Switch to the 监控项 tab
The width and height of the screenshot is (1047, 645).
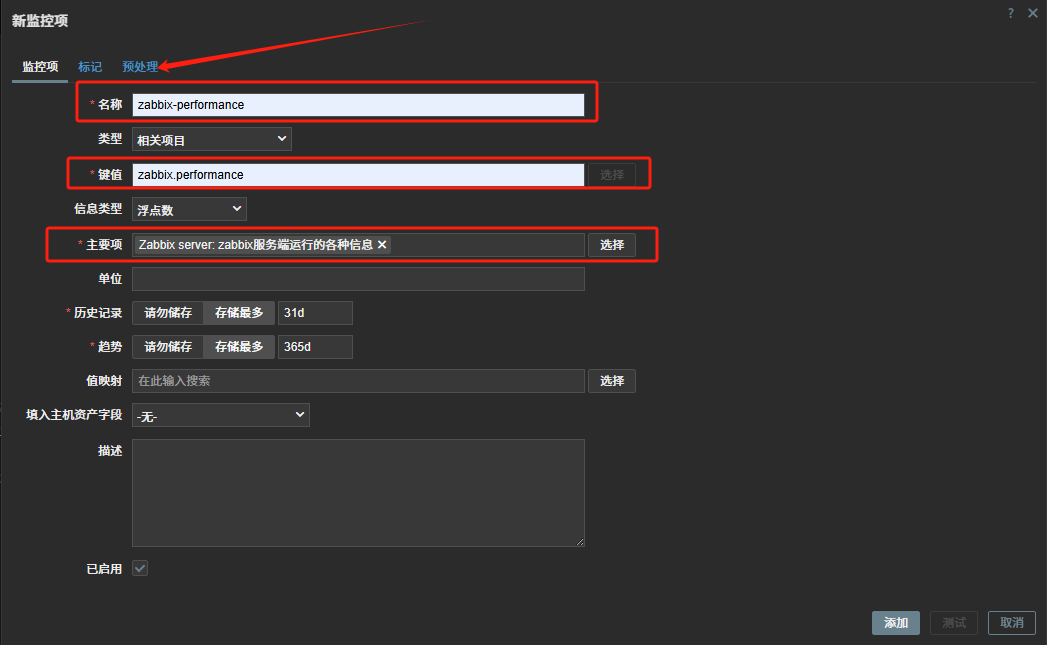(x=40, y=67)
